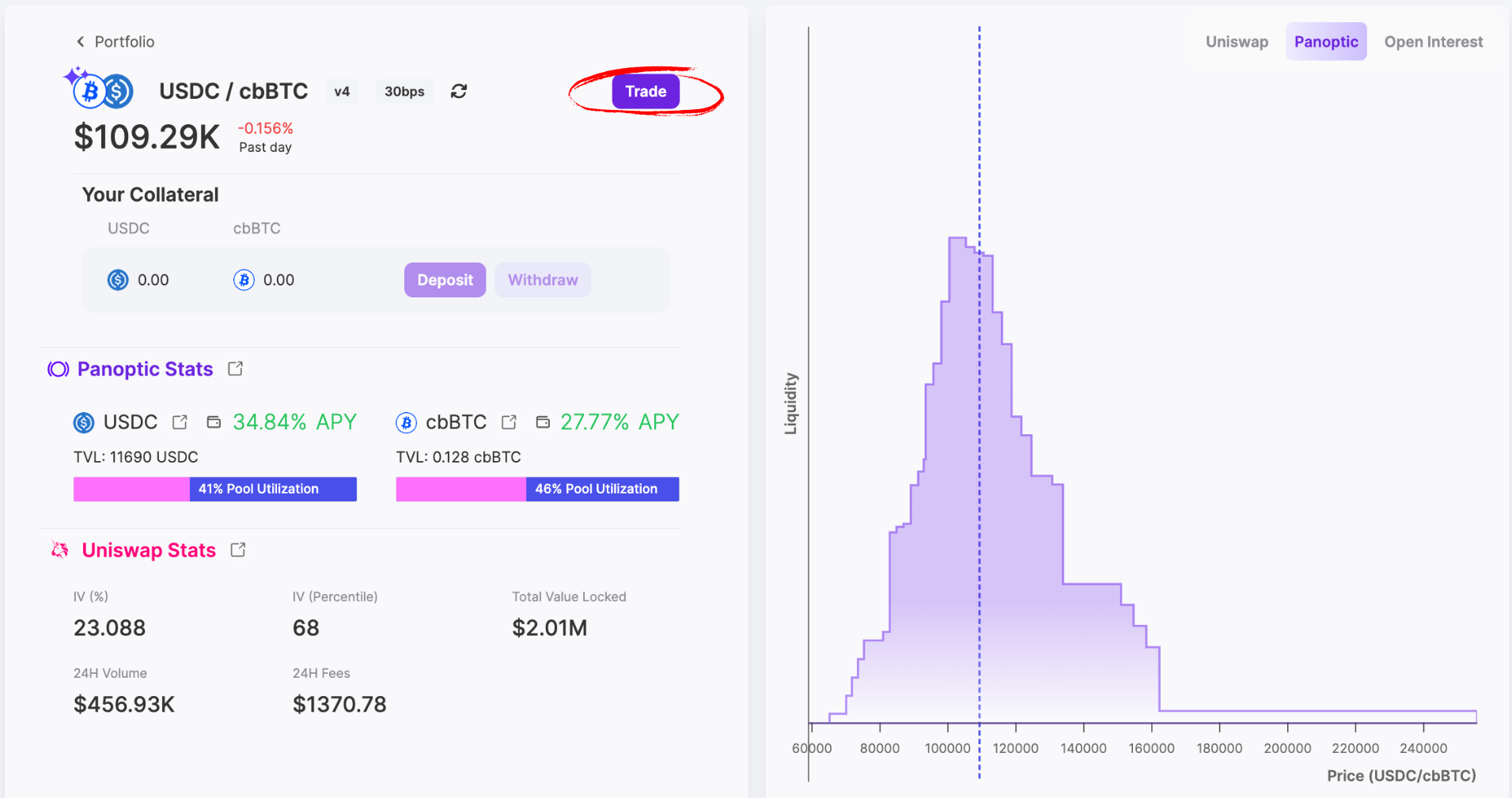The height and width of the screenshot is (798, 1512).
Task: Click the USDC token icon under Panoptic Stats
Action: 84,423
